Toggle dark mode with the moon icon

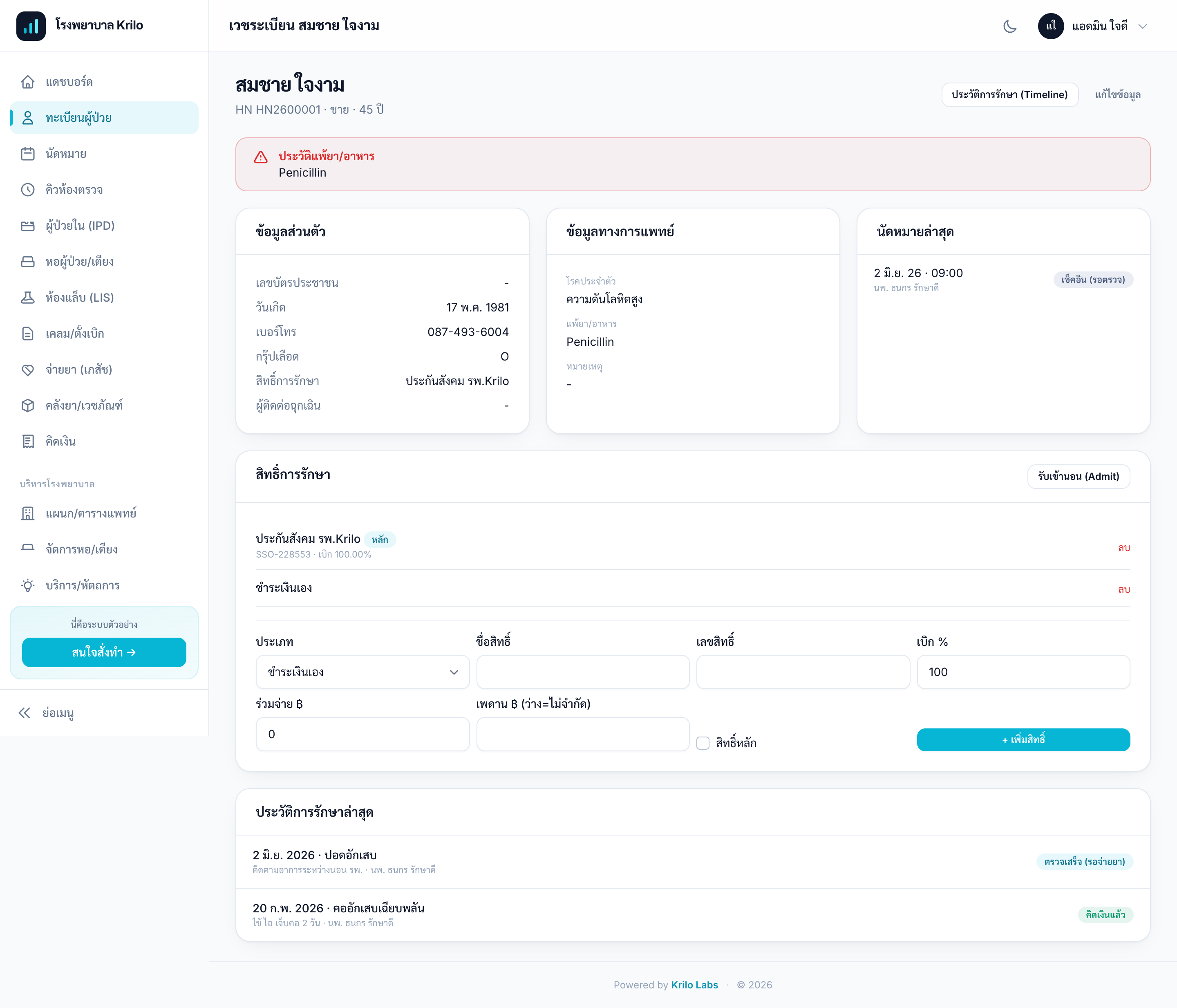(1010, 26)
